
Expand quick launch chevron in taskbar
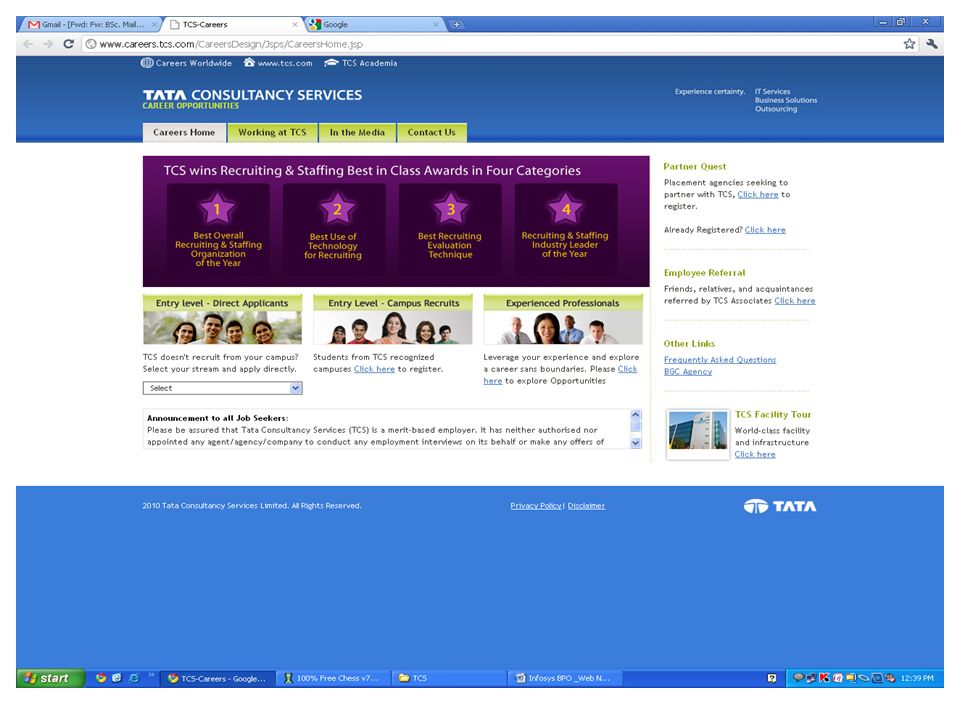coord(151,676)
